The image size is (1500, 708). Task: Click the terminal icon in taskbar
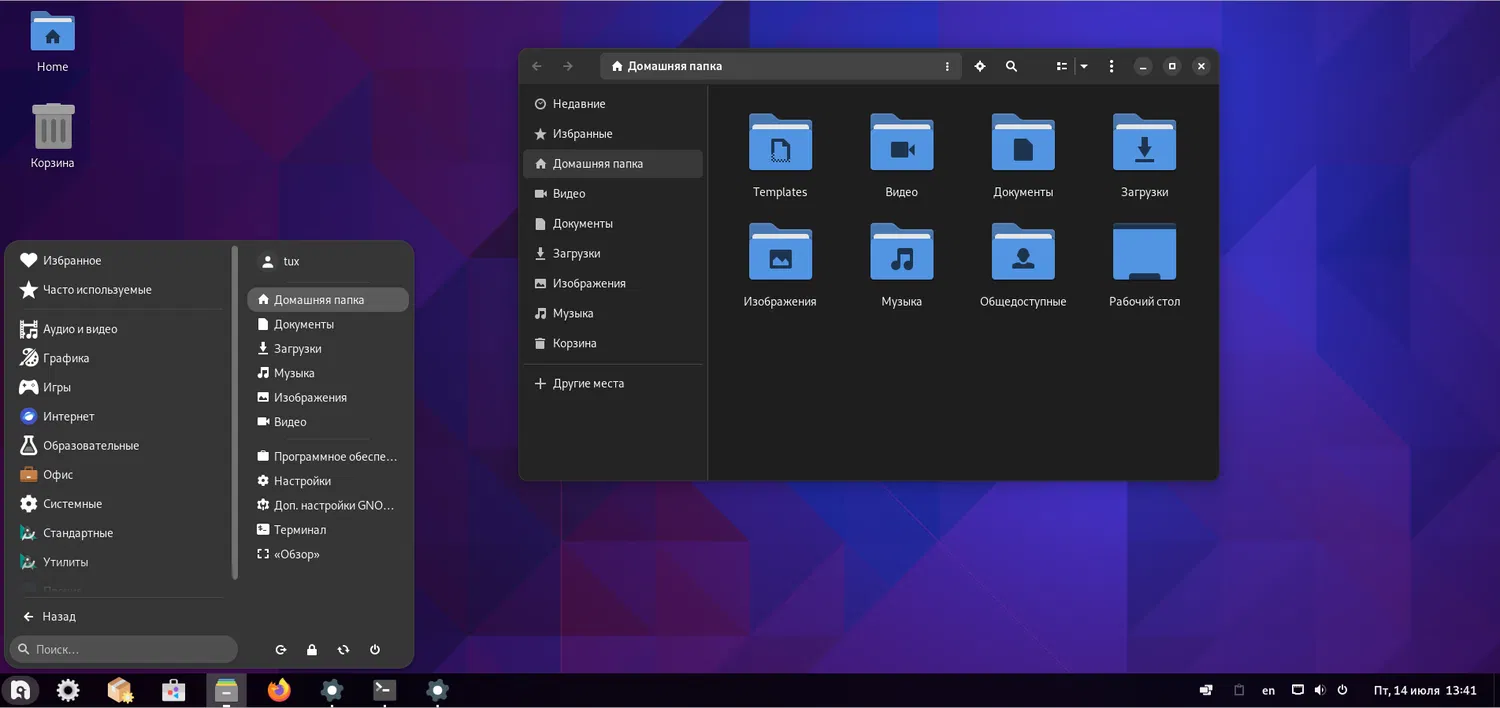[x=384, y=690]
